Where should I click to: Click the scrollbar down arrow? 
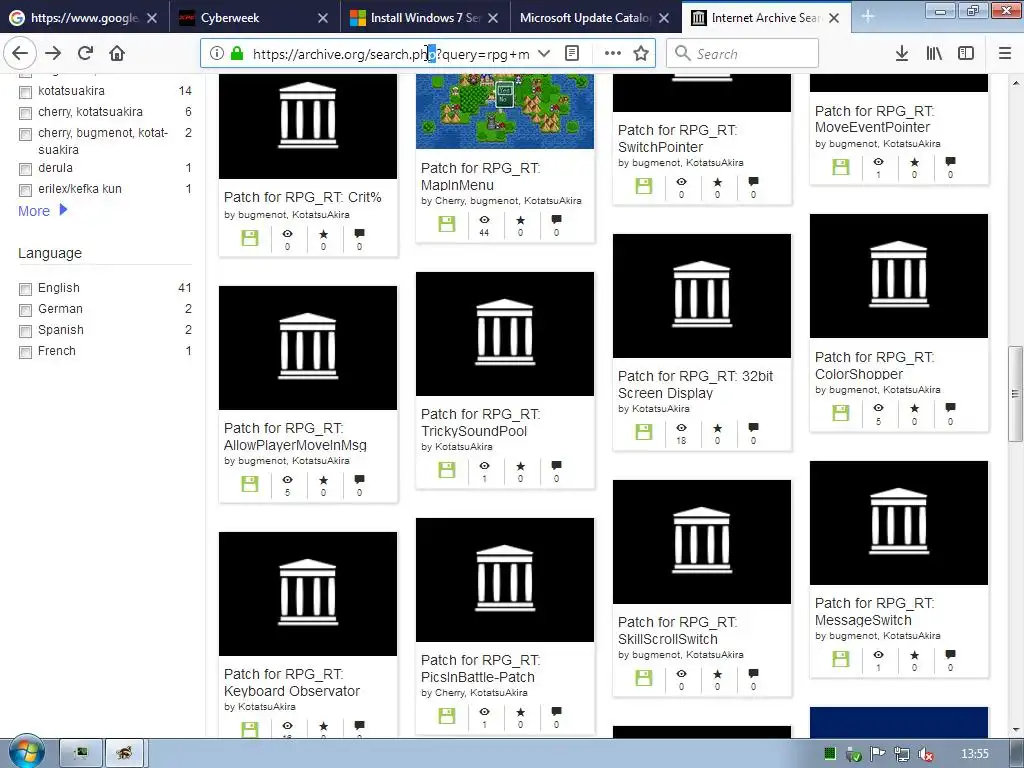pos(1015,729)
